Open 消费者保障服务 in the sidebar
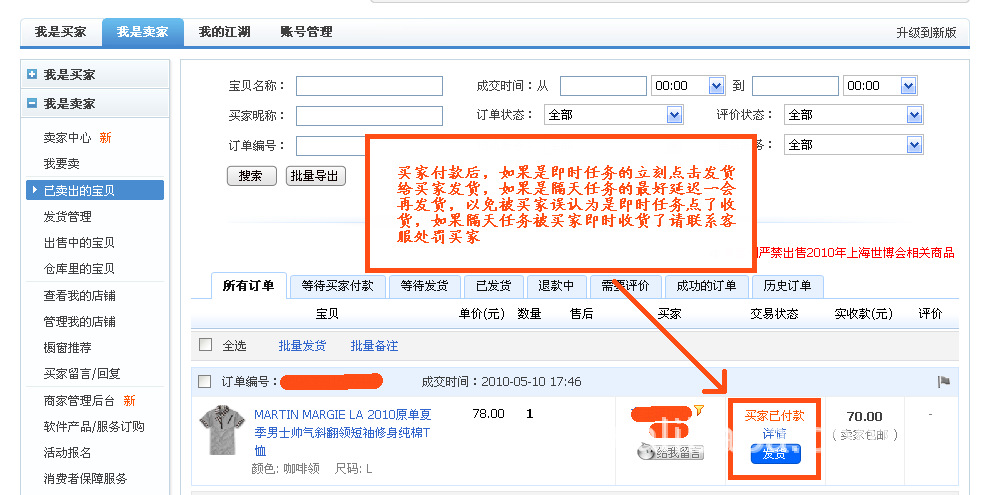Image resolution: width=1001 pixels, height=495 pixels. 85,478
